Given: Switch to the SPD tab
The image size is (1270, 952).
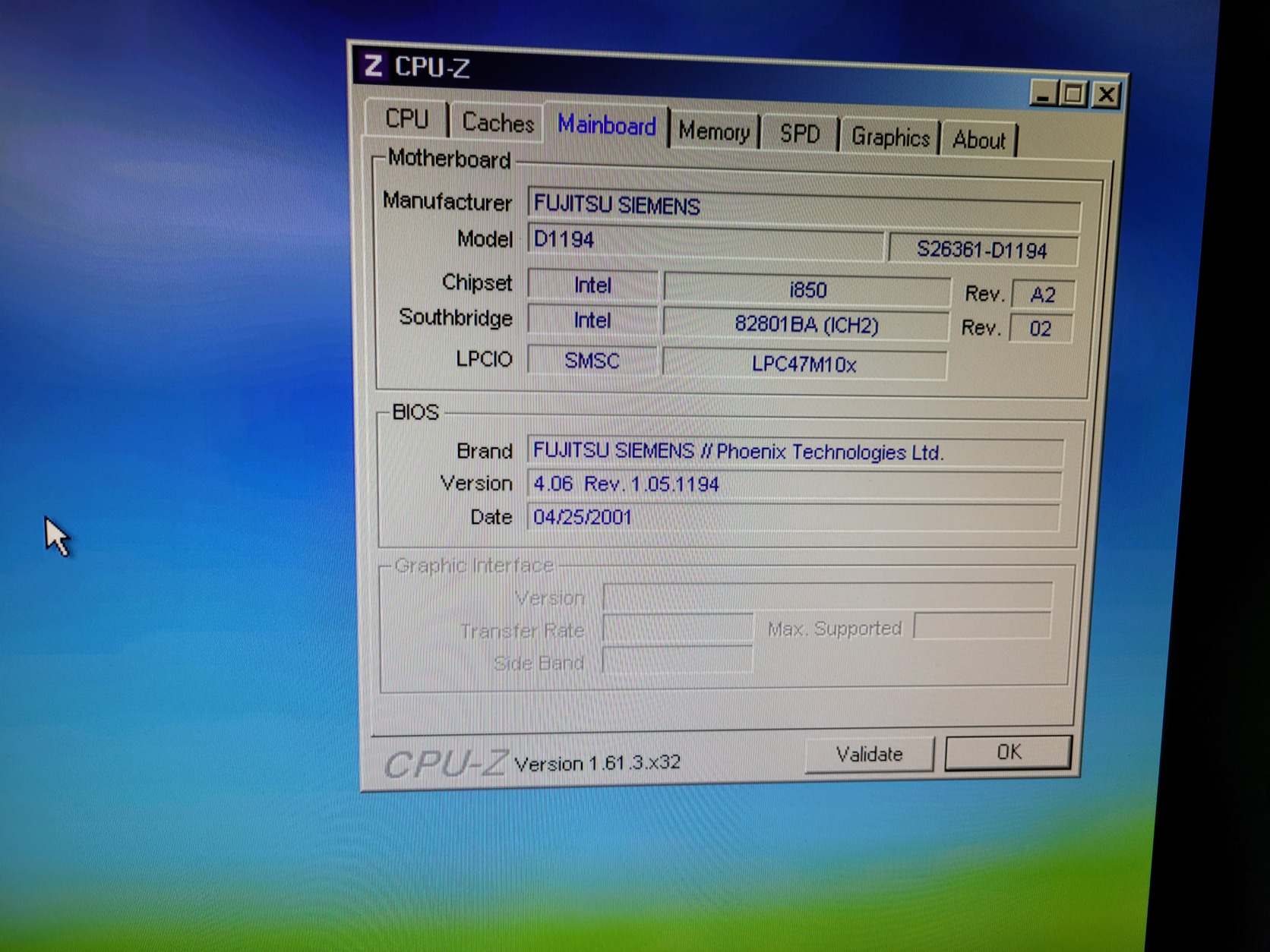Looking at the screenshot, I should point(800,134).
